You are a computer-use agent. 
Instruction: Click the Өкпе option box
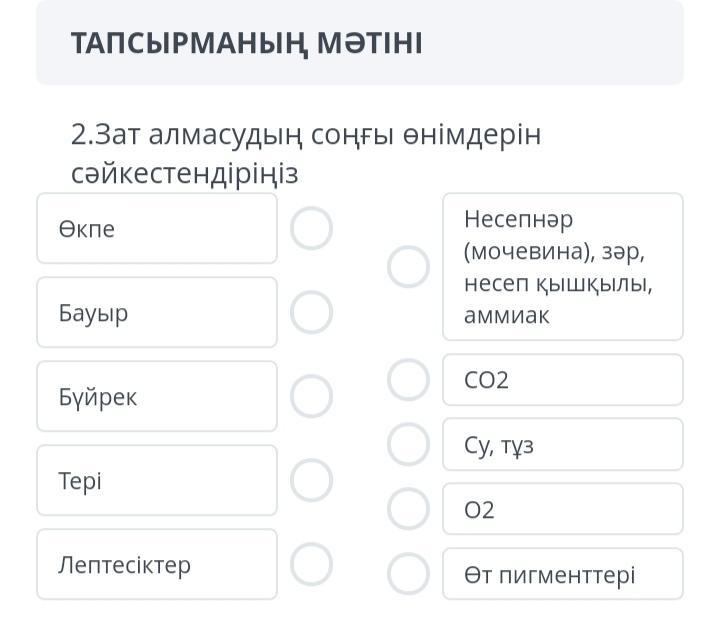(157, 228)
